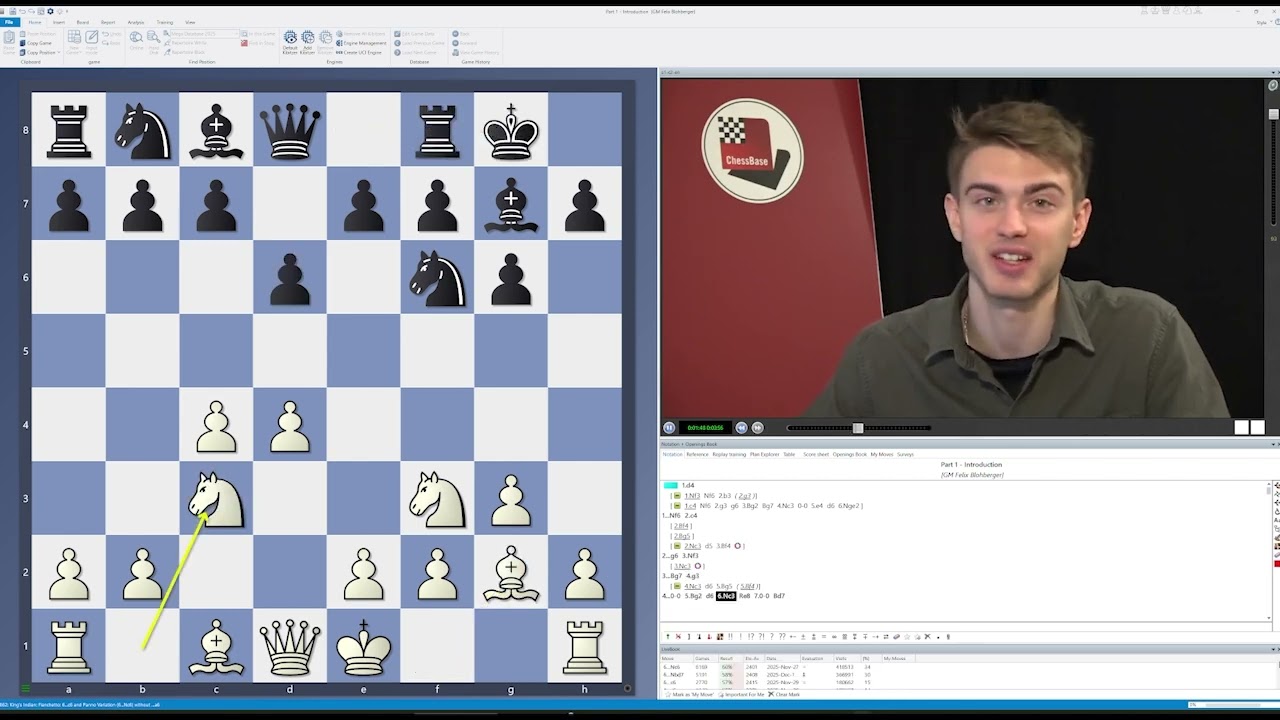The width and height of the screenshot is (1280, 720).
Task: Click the '??' annotation symbol
Action: point(782,636)
